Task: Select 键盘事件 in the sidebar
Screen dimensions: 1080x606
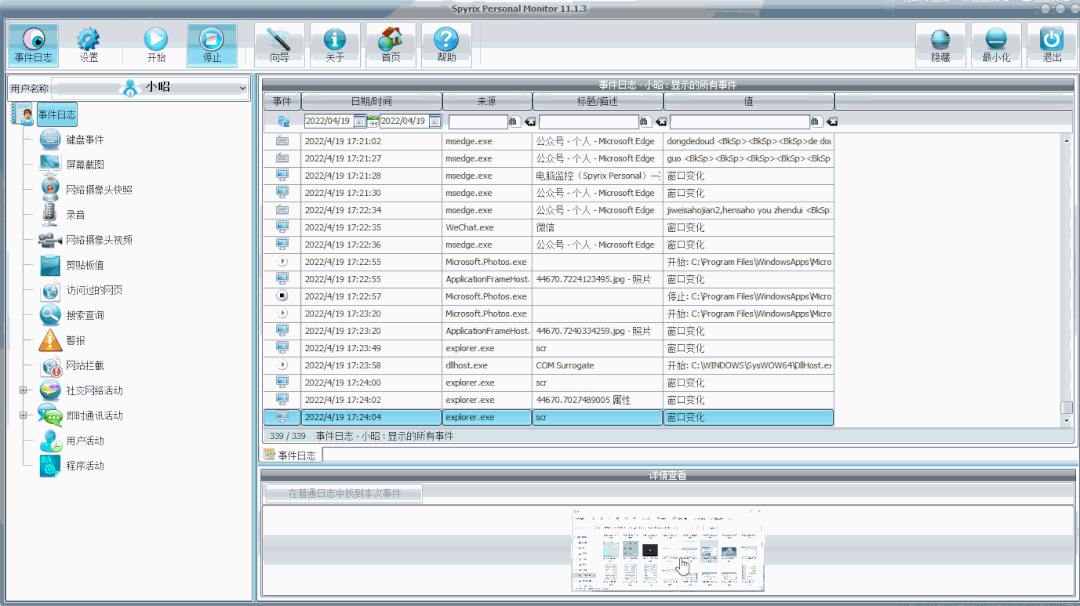Action: point(85,140)
